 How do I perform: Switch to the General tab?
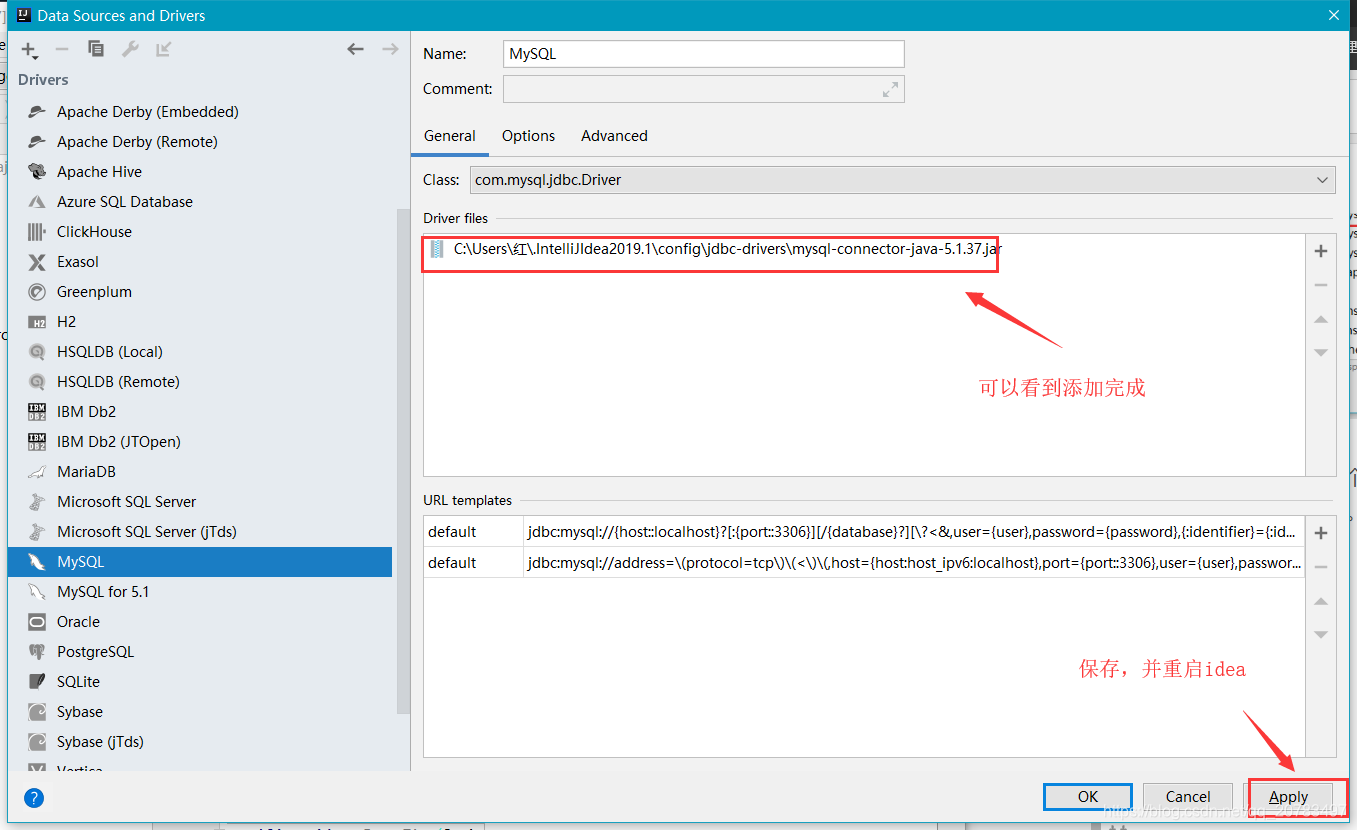point(450,136)
